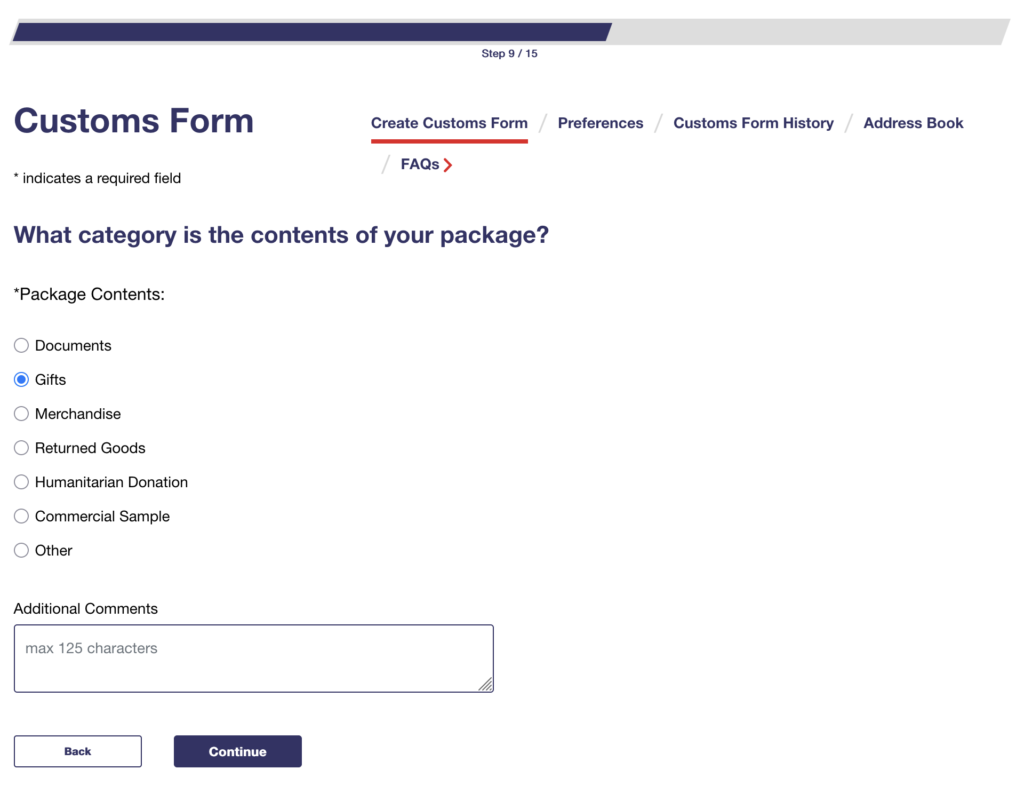Grab the comments box resize handle
This screenshot has height=793, width=1024.
tap(485, 685)
